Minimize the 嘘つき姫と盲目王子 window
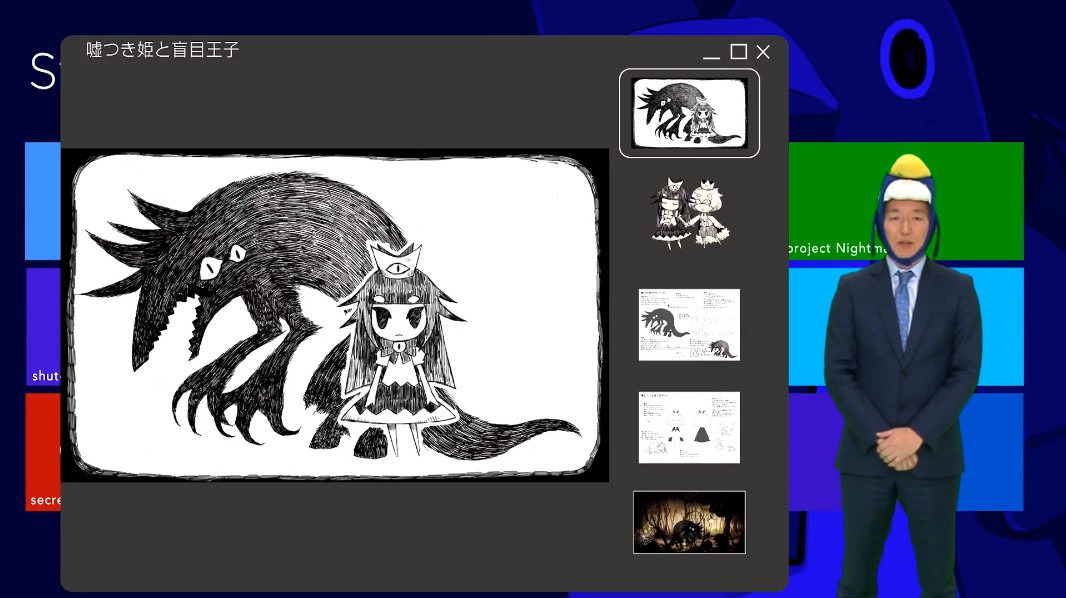Image resolution: width=1066 pixels, height=598 pixels. pos(711,53)
